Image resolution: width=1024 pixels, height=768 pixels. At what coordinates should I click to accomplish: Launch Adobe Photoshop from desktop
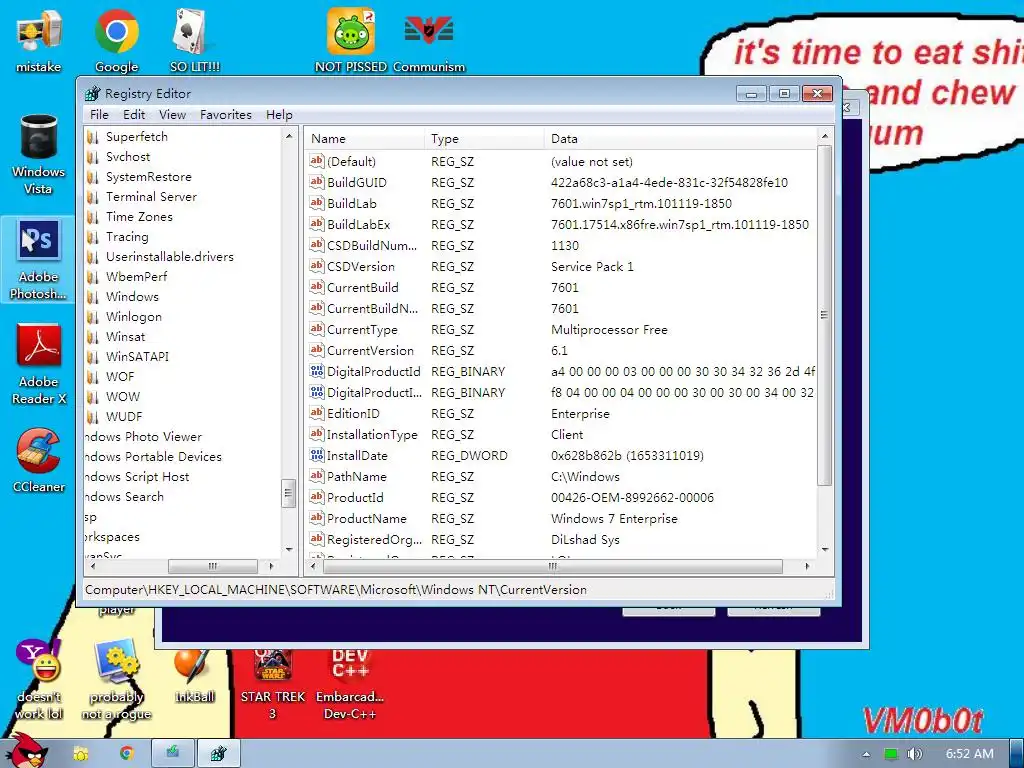tap(39, 260)
